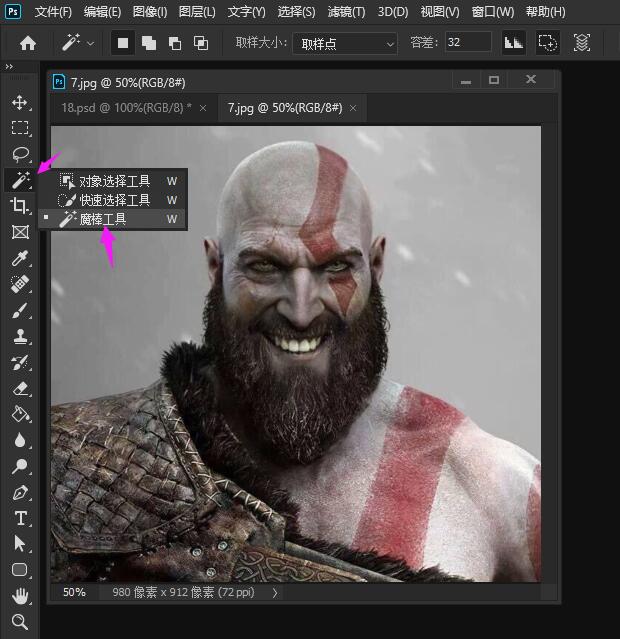Select the Hand tool

pyautogui.click(x=20, y=596)
